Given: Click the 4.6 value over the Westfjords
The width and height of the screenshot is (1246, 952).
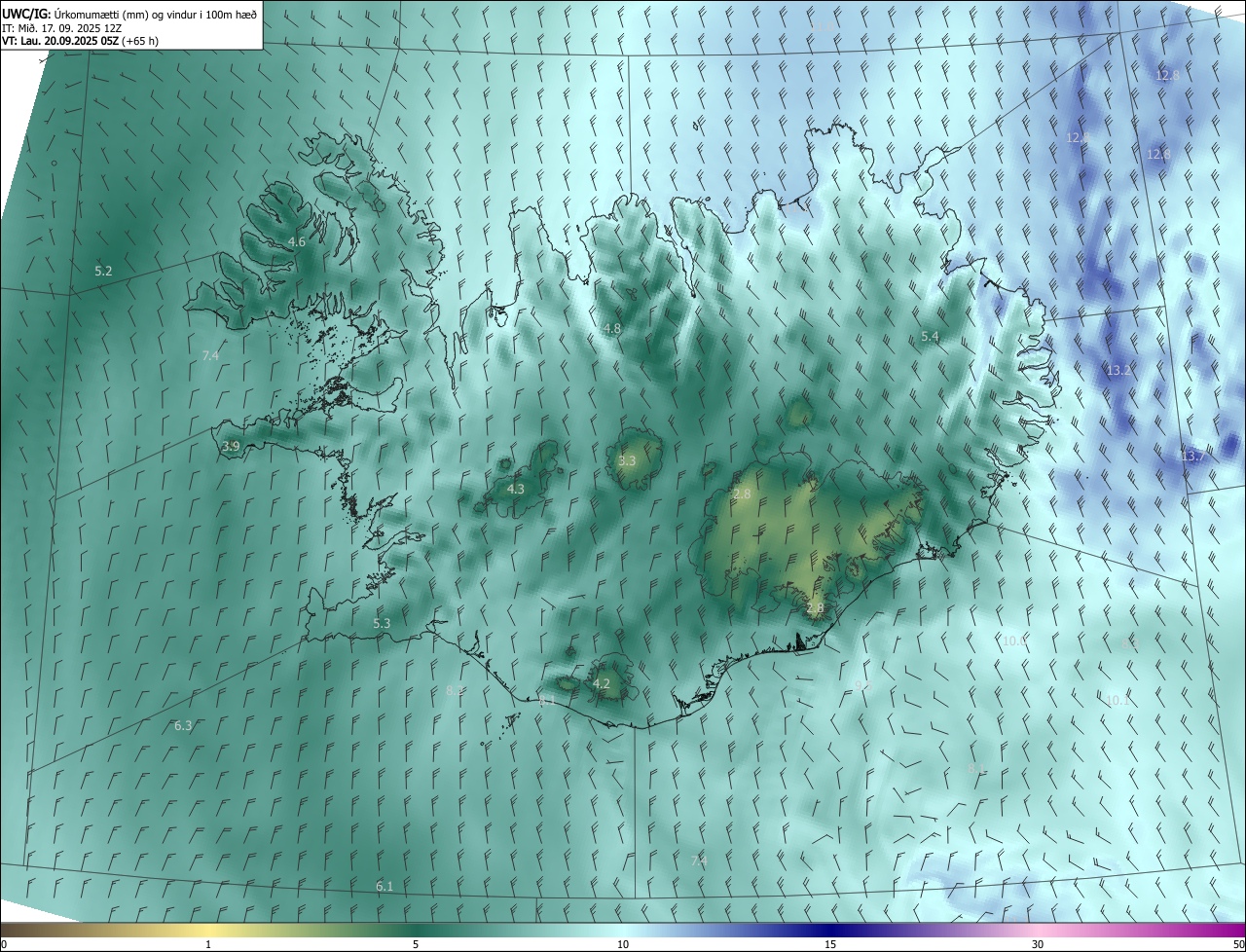Looking at the screenshot, I should pyautogui.click(x=297, y=241).
